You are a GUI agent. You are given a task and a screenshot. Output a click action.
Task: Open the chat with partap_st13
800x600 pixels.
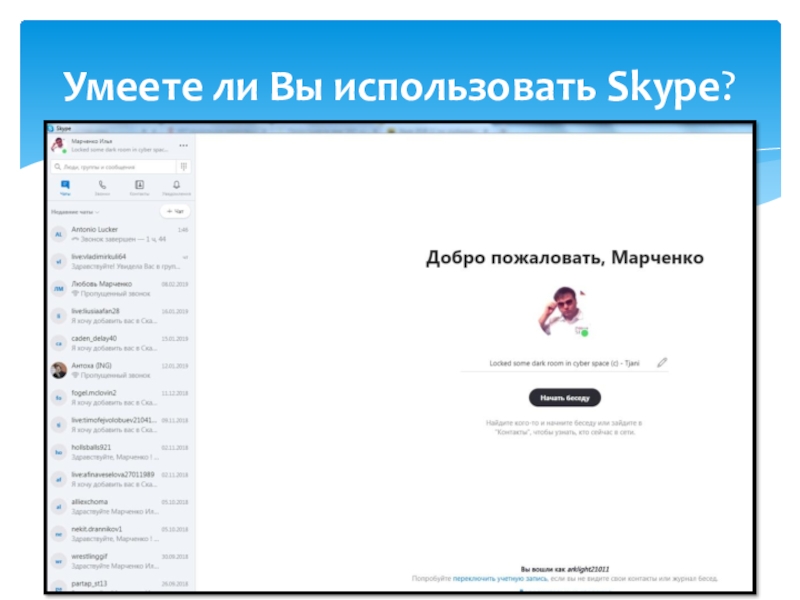[x=121, y=585]
